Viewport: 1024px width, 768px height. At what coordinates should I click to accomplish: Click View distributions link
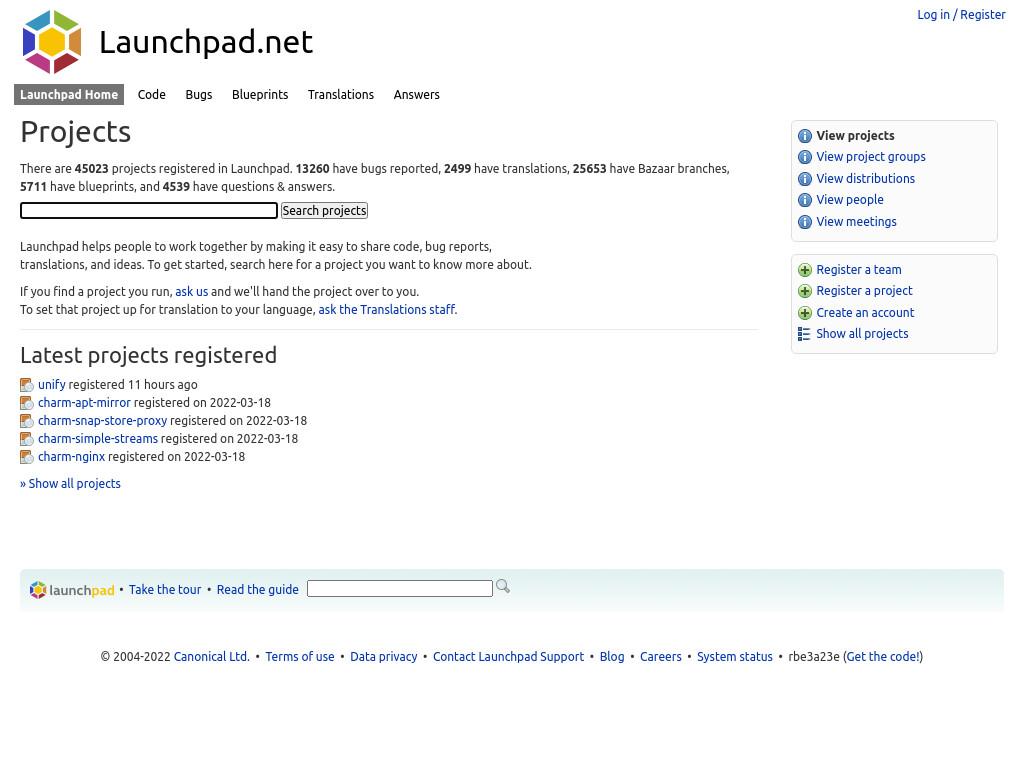pos(865,178)
